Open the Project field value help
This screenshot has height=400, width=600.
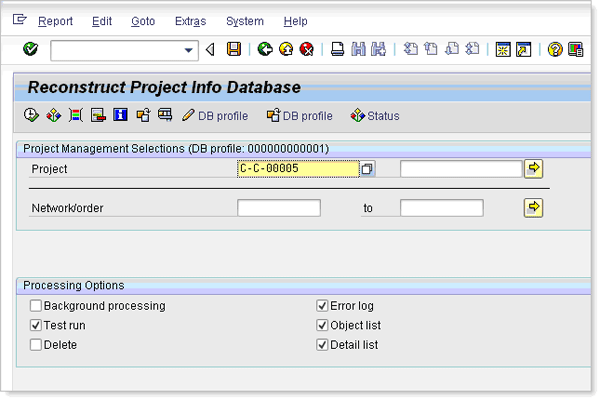[x=367, y=170]
